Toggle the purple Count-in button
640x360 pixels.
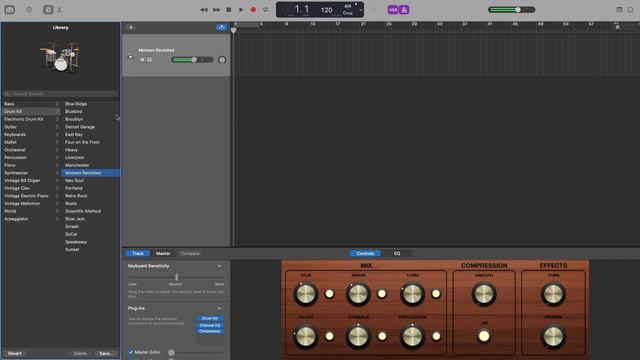click(x=393, y=10)
